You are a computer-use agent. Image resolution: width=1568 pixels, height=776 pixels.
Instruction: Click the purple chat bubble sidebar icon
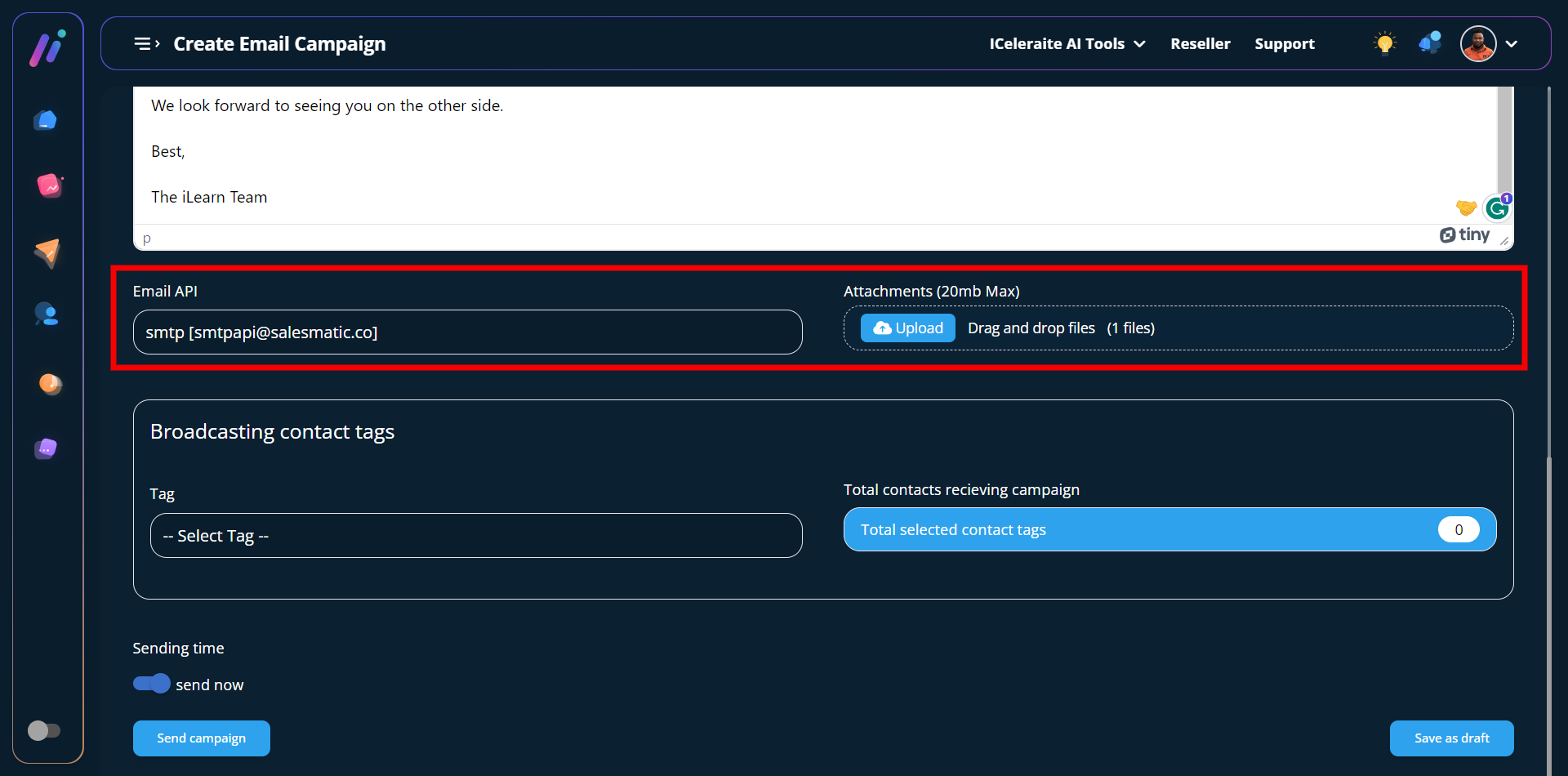pos(47,448)
